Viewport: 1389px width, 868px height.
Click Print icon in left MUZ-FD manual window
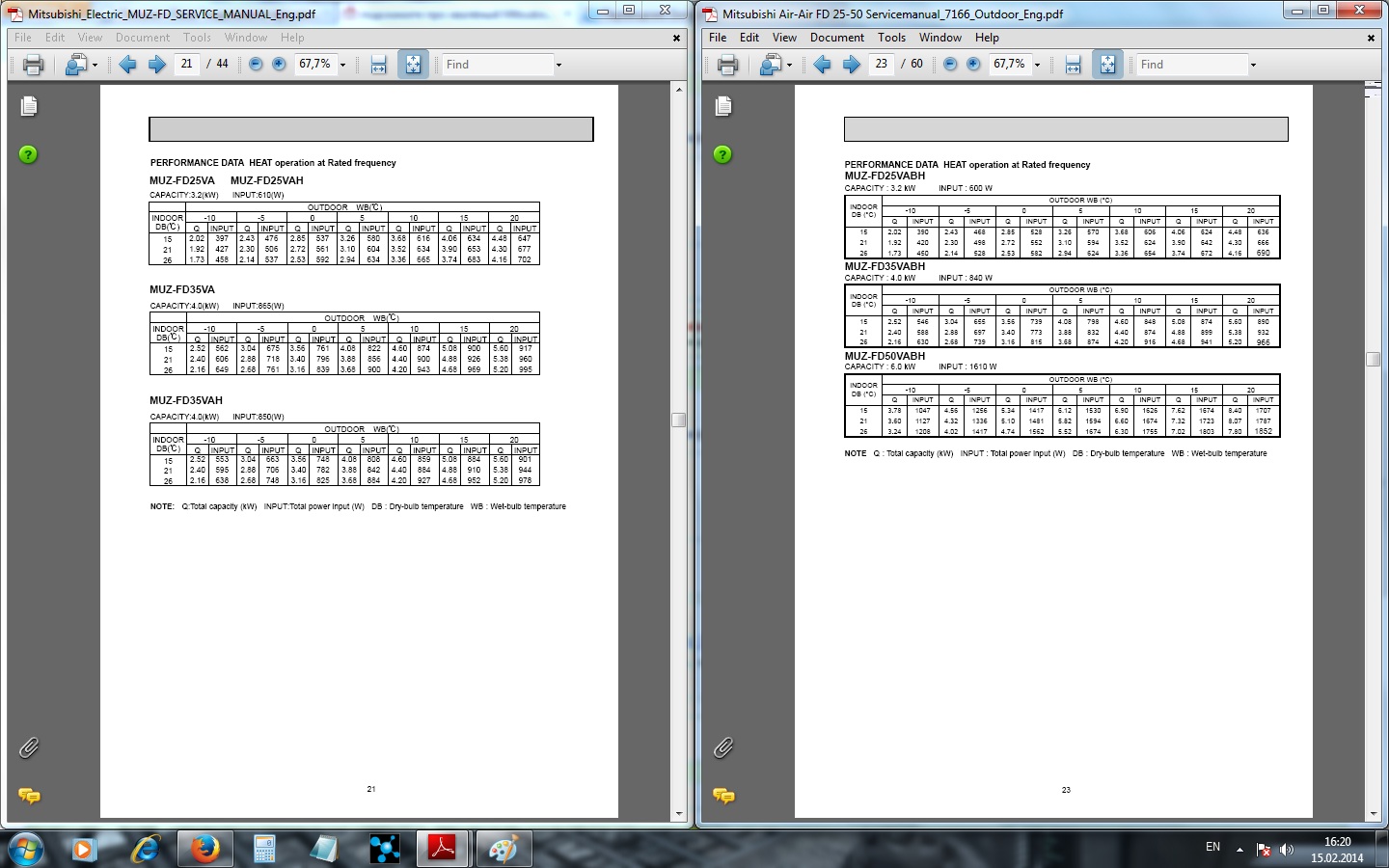coord(33,65)
